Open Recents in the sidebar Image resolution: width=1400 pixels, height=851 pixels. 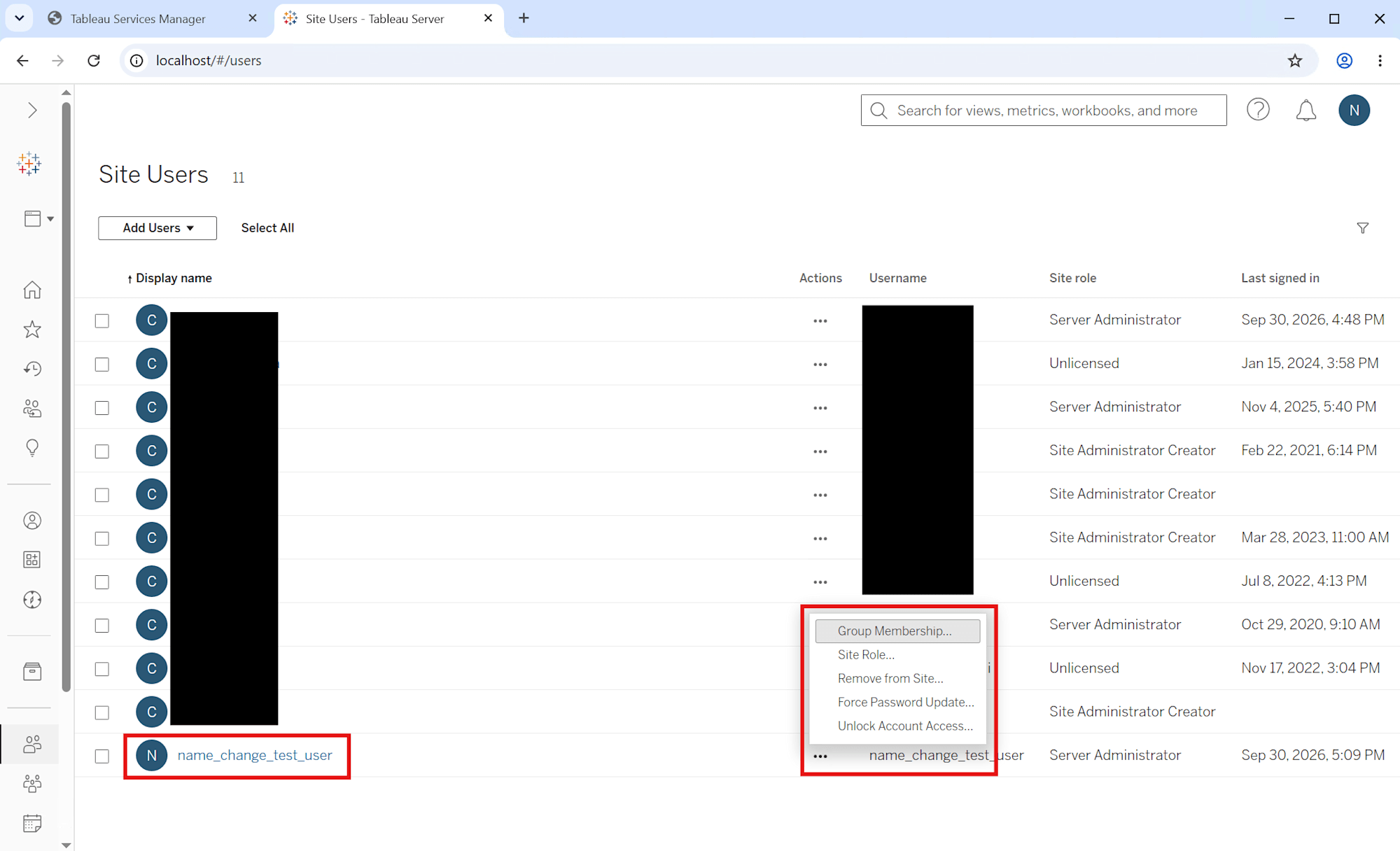pyautogui.click(x=32, y=369)
